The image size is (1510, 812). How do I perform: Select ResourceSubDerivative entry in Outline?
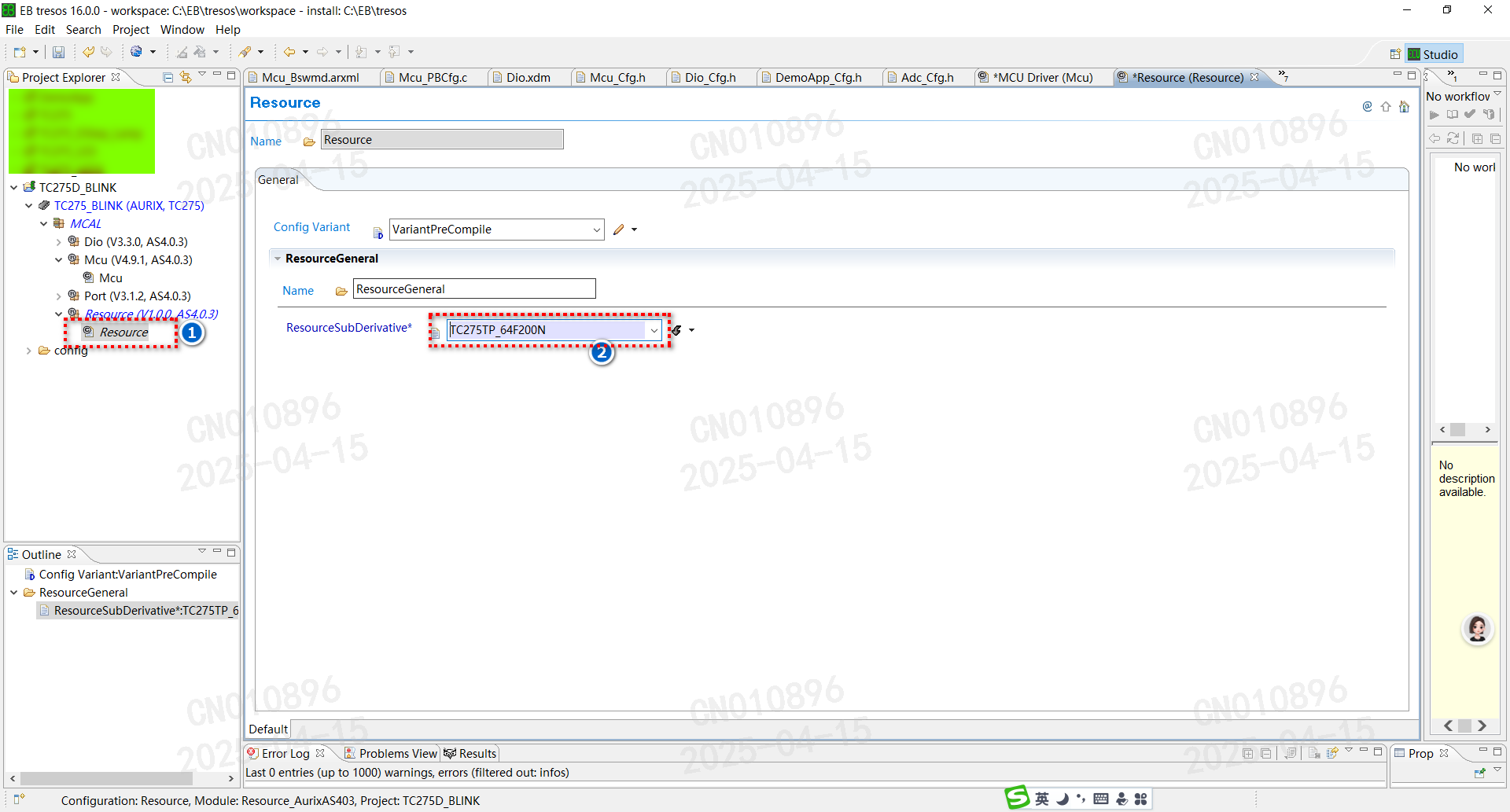point(138,611)
